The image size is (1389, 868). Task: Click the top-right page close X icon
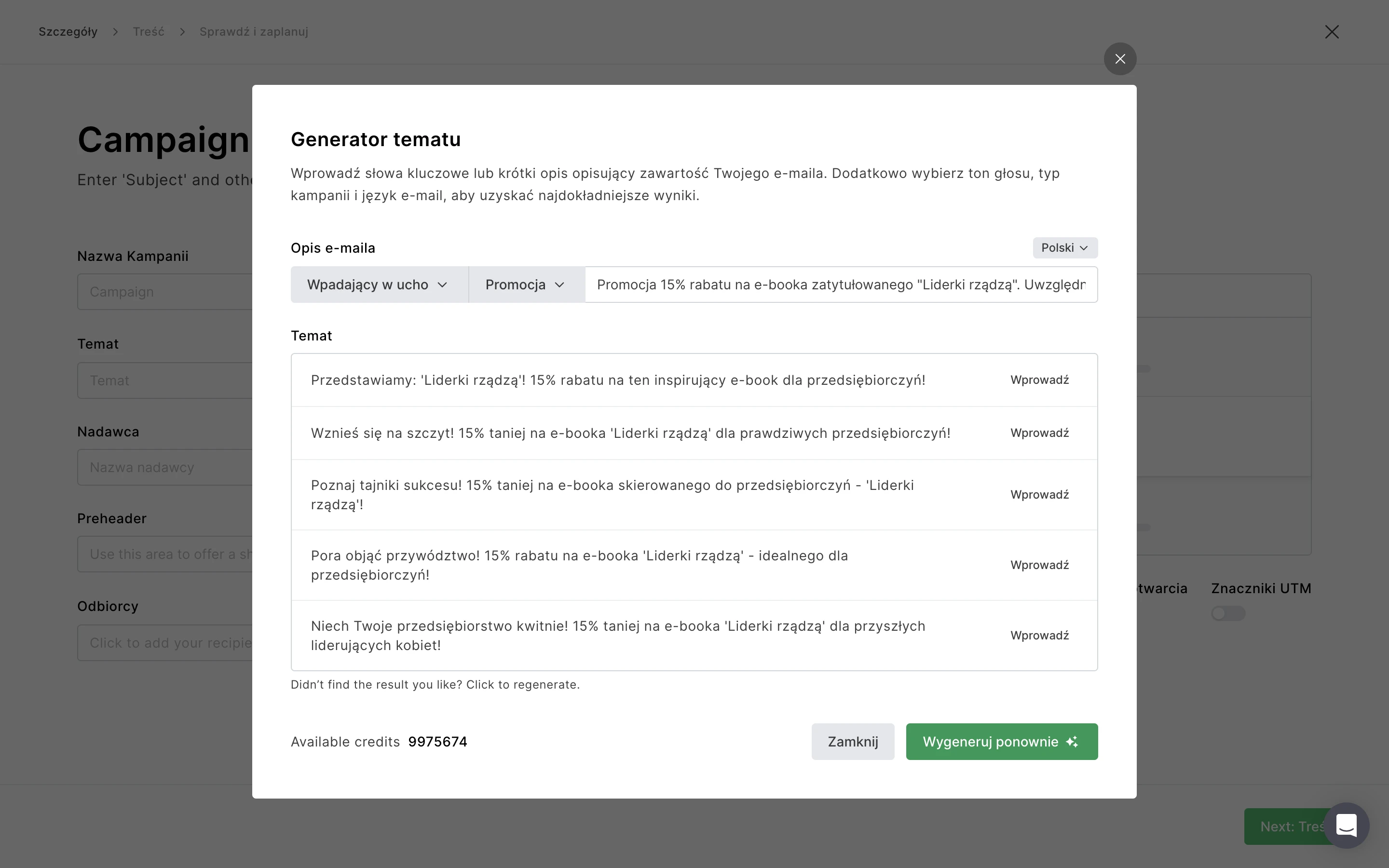tap(1332, 31)
